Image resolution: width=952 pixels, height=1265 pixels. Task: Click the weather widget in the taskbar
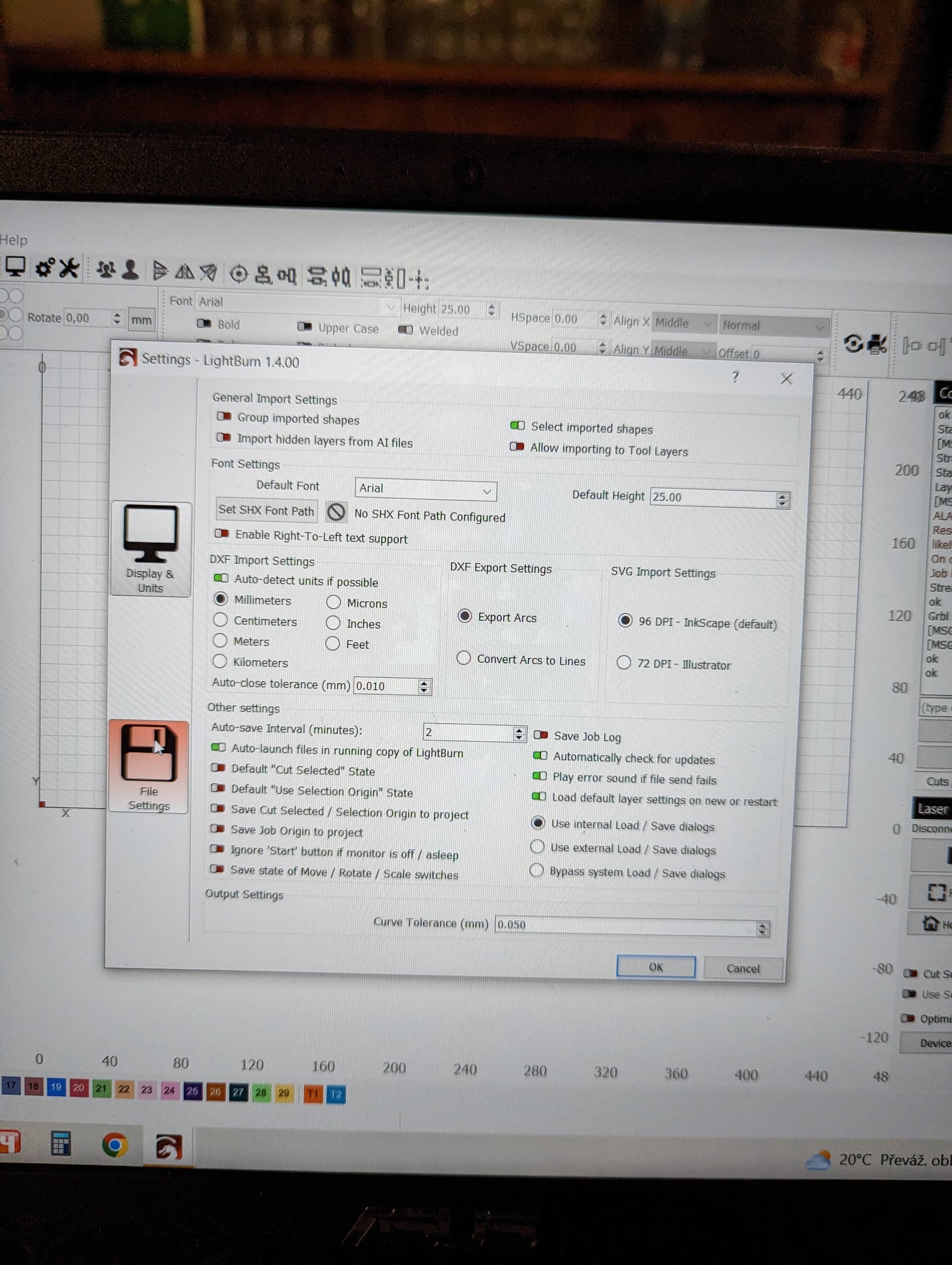tap(879, 1160)
